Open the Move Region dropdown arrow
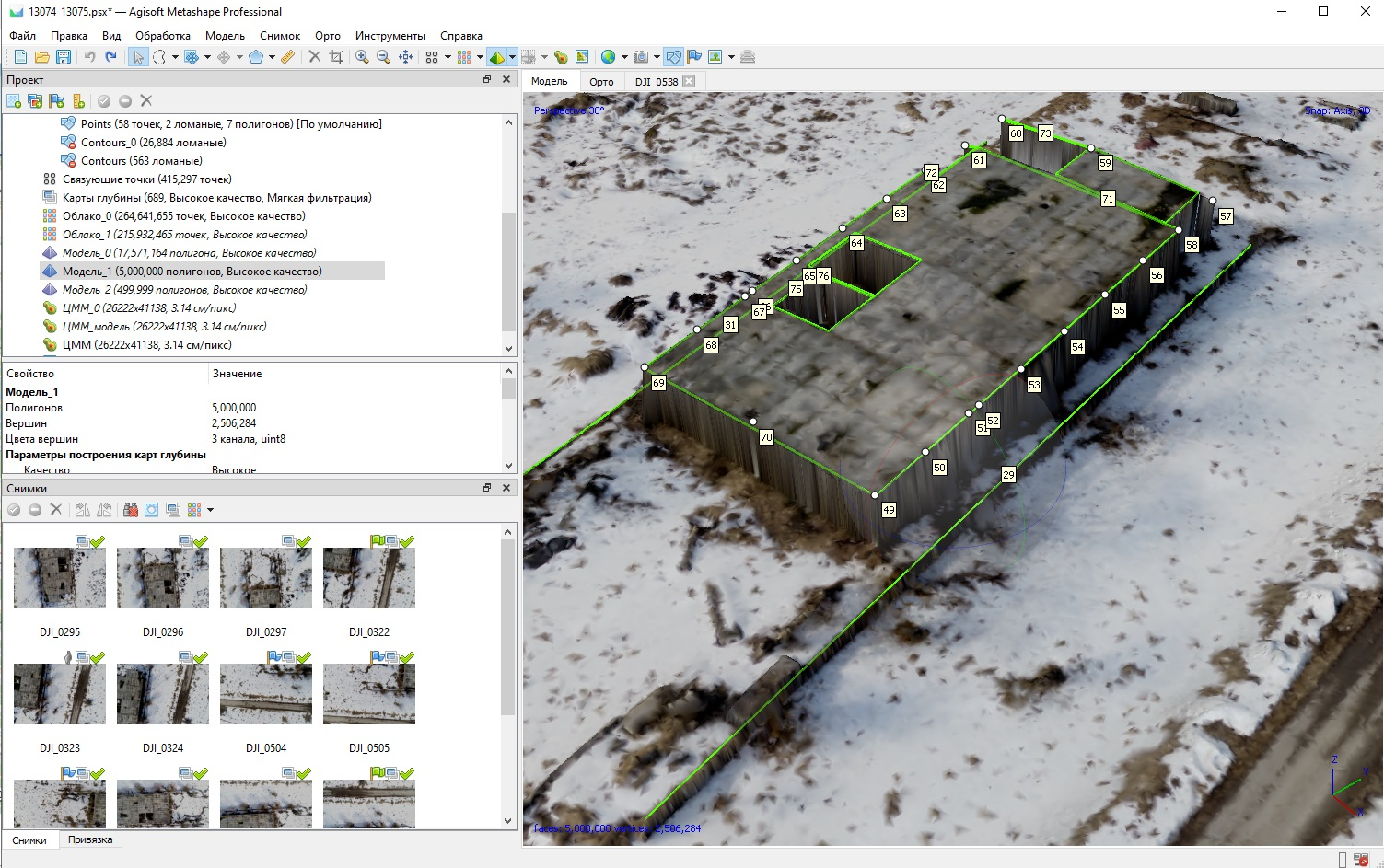The image size is (1384, 868). pyautogui.click(x=207, y=57)
